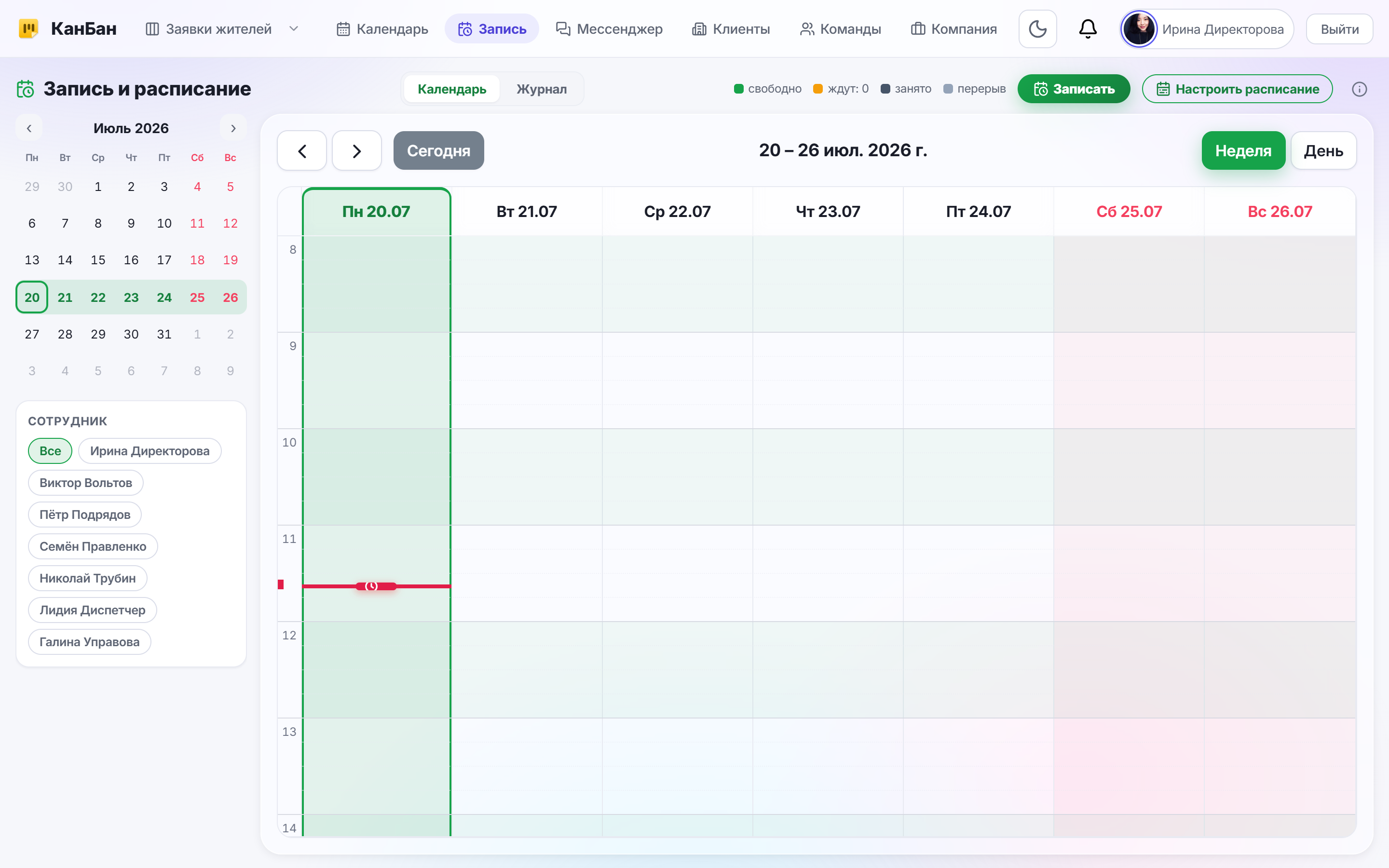Go to the previous week with the left arrow
1389x868 pixels.
[302, 150]
